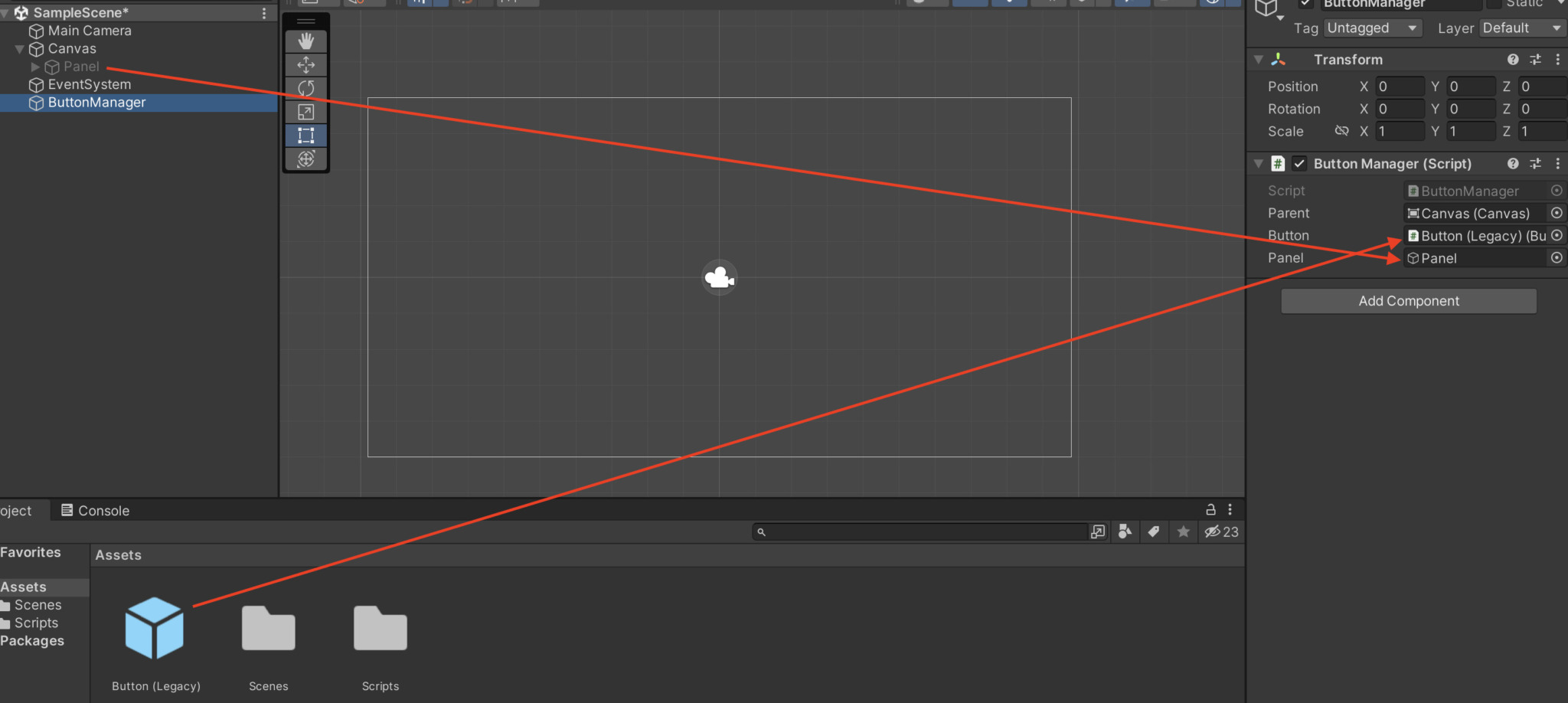
Task: Select the Rotate tool
Action: (x=305, y=88)
